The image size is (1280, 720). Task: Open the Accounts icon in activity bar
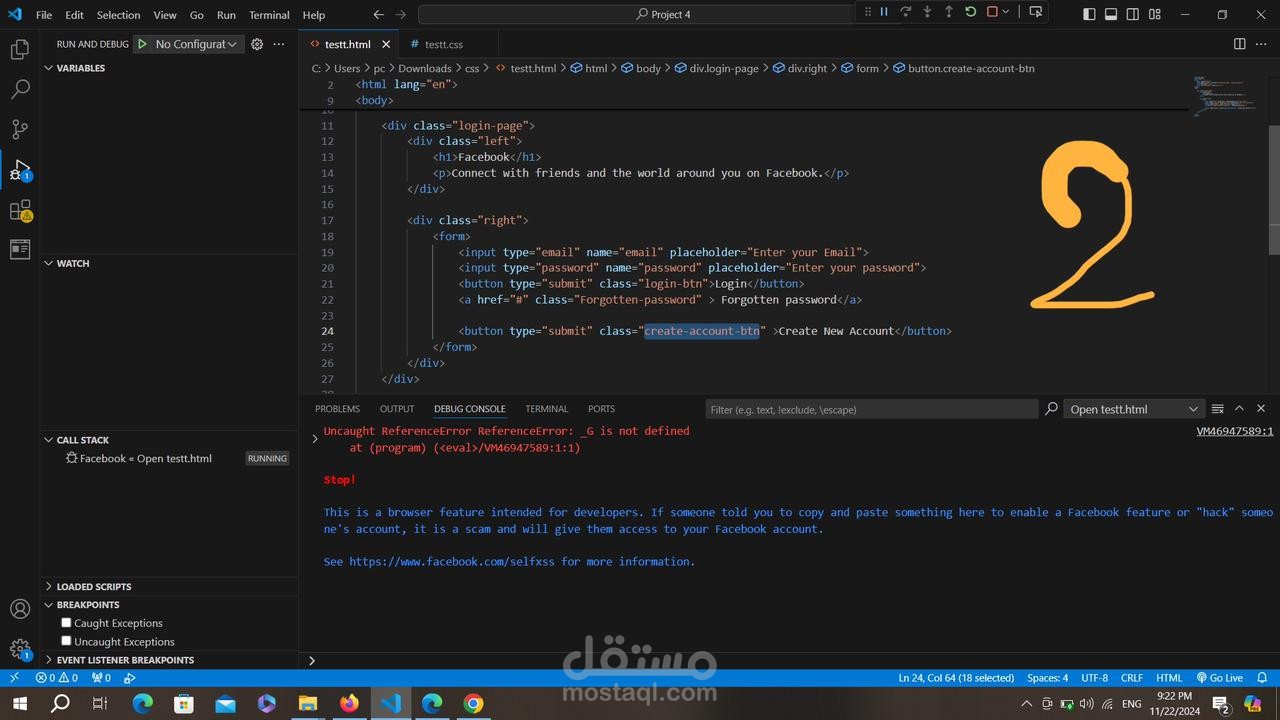20,609
